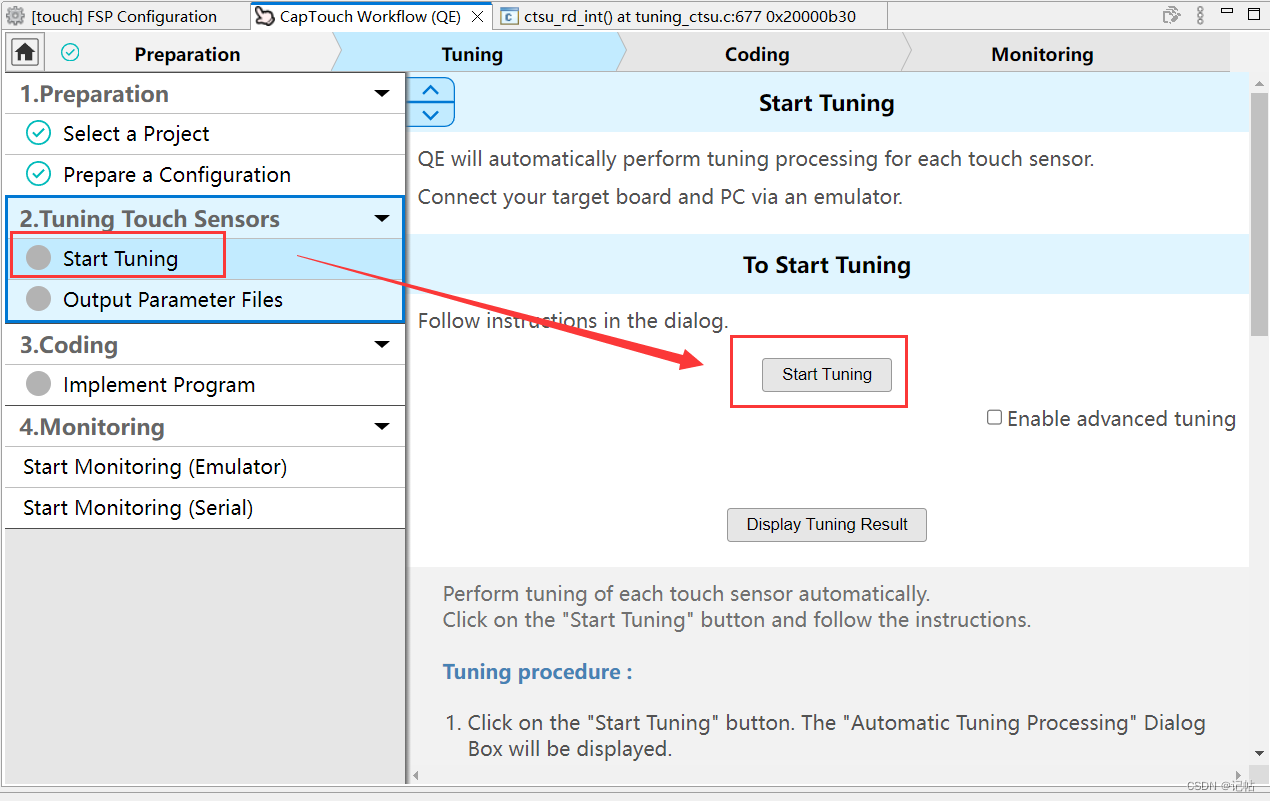Click the scroll down arrow of vertical scrollbar

tap(1260, 753)
